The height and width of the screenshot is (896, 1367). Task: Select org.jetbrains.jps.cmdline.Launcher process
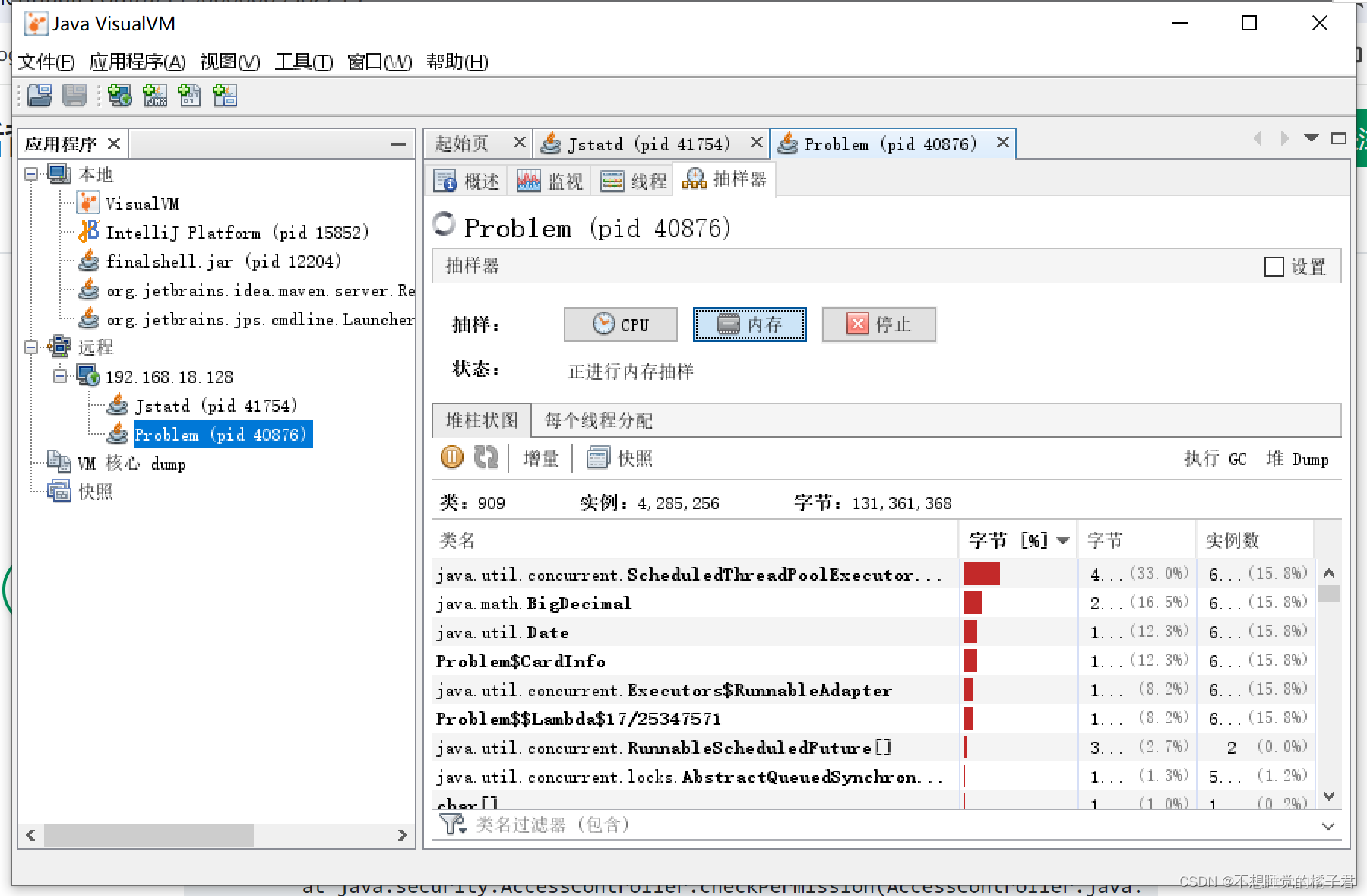[260, 319]
